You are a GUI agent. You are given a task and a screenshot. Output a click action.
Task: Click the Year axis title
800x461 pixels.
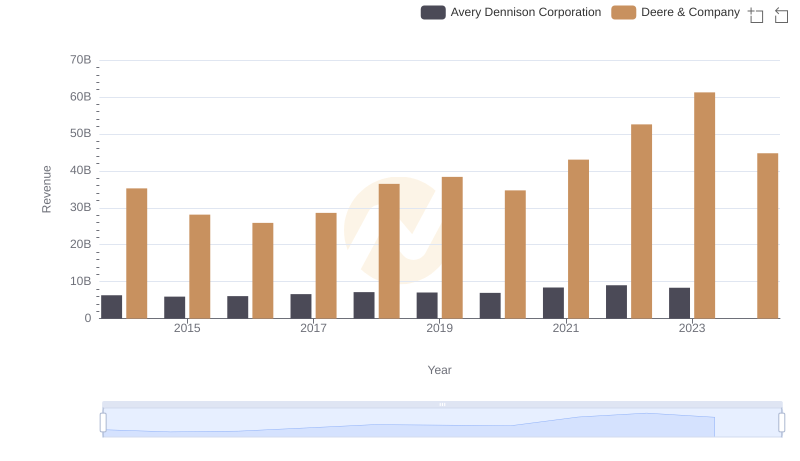439,370
